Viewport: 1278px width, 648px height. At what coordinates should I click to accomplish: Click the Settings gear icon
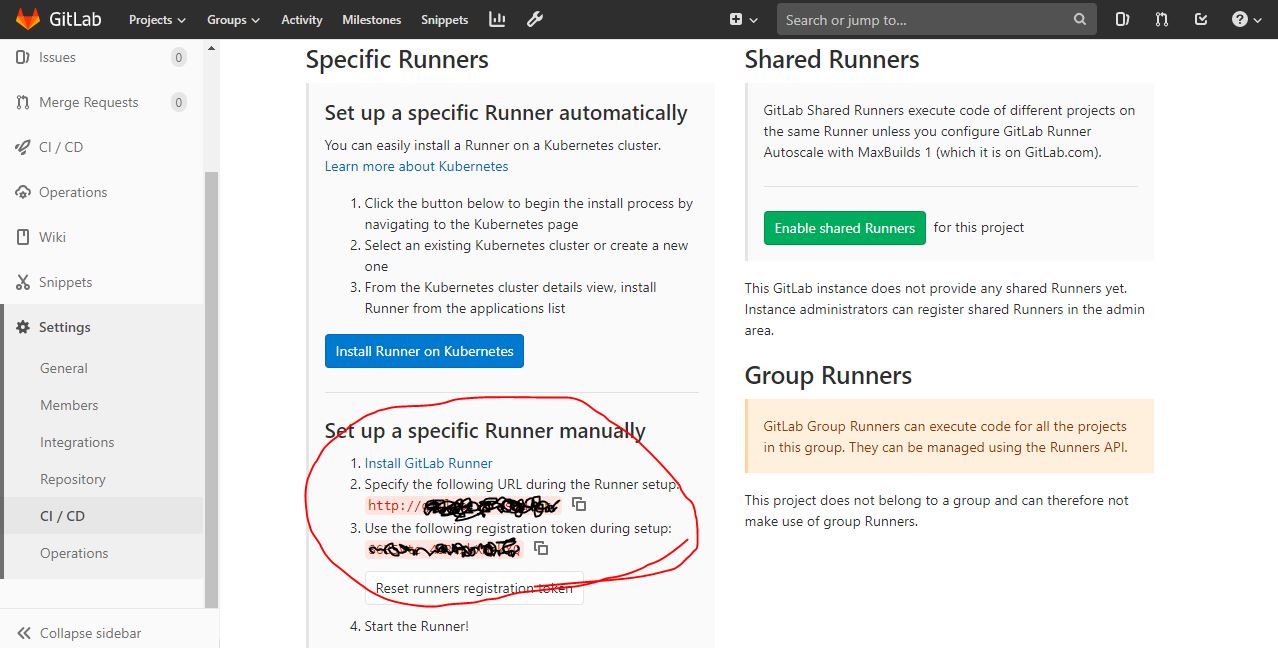(x=22, y=327)
